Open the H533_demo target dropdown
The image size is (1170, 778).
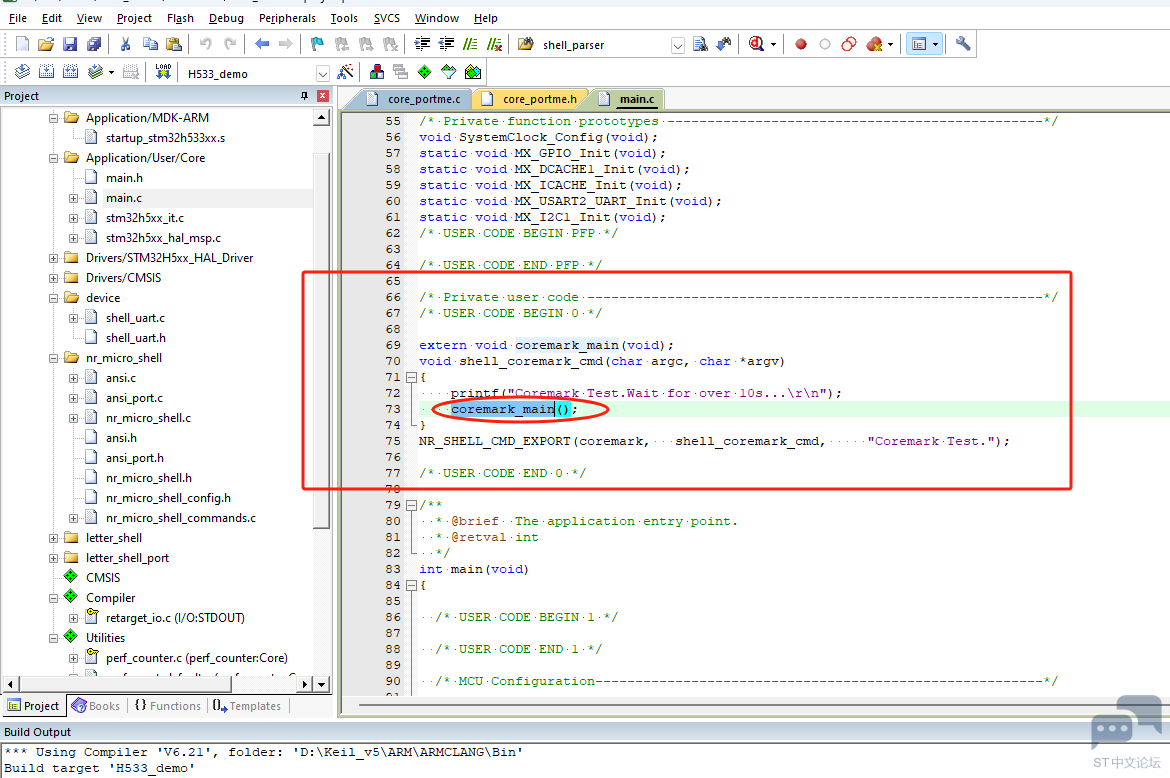(x=322, y=74)
